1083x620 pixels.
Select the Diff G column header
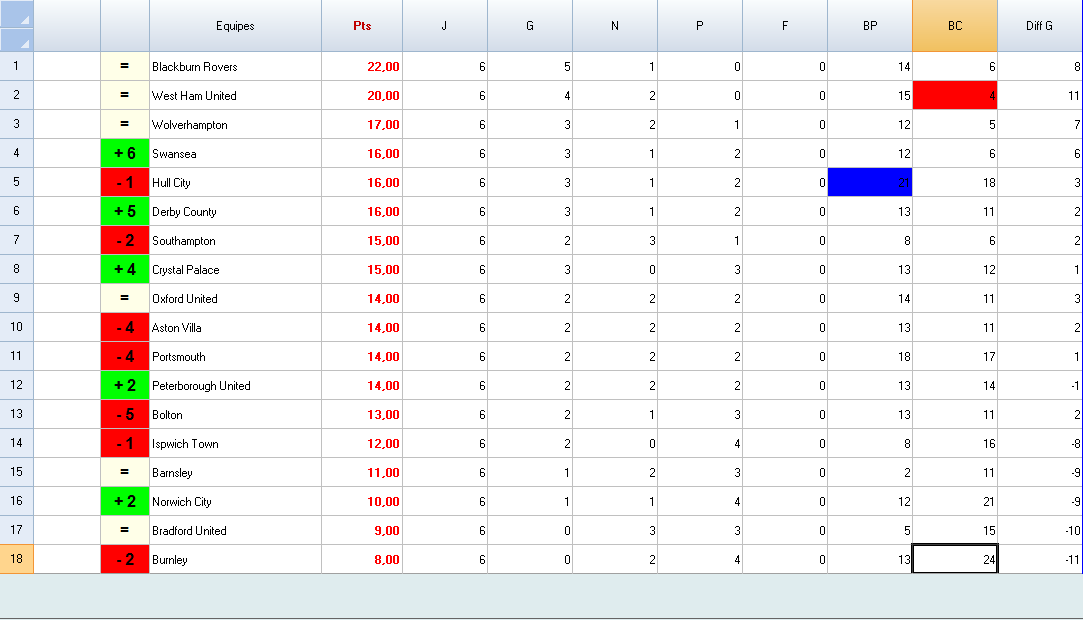pyautogui.click(x=1040, y=26)
